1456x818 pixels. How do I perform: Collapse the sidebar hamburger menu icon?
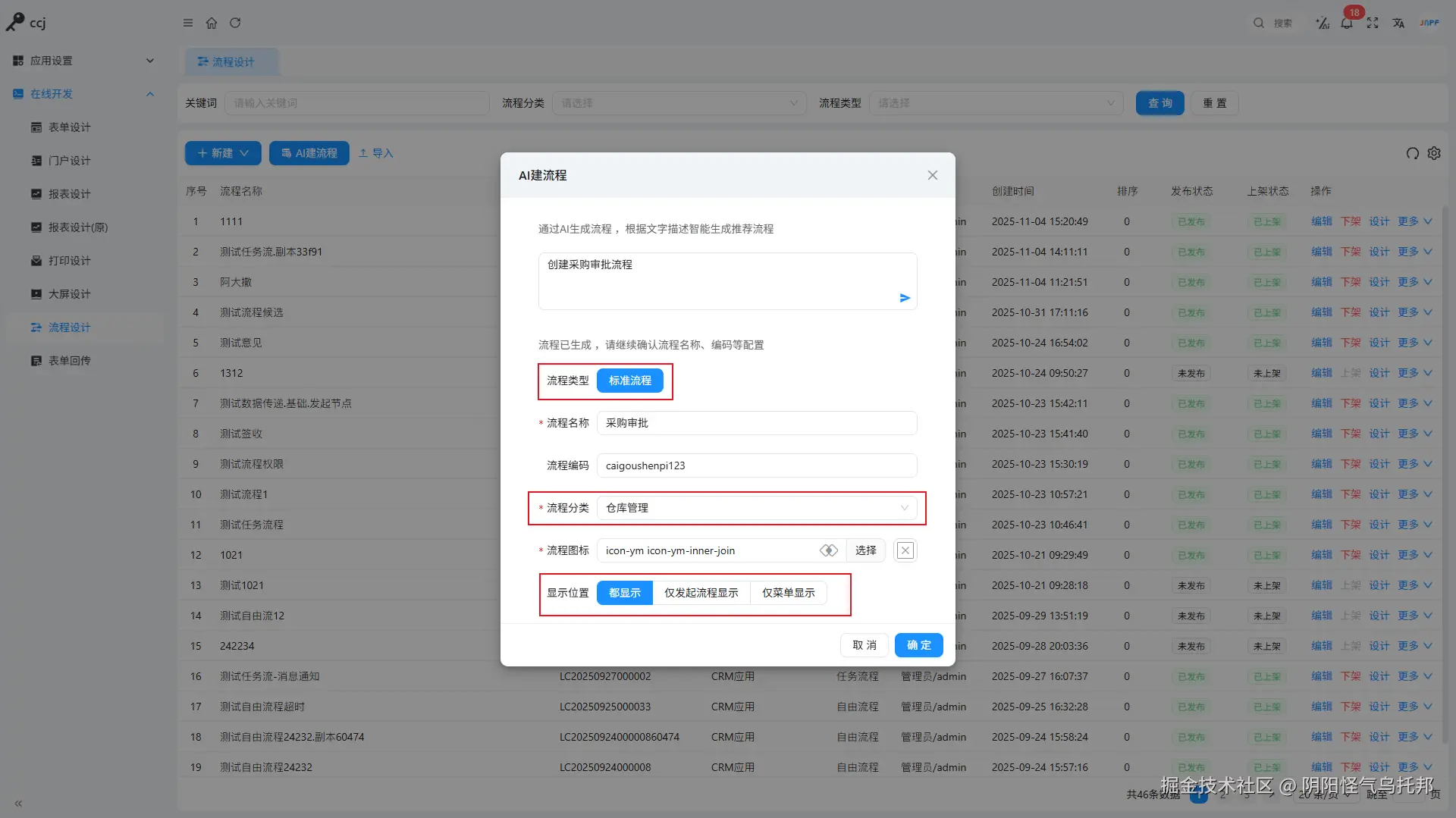coord(188,23)
